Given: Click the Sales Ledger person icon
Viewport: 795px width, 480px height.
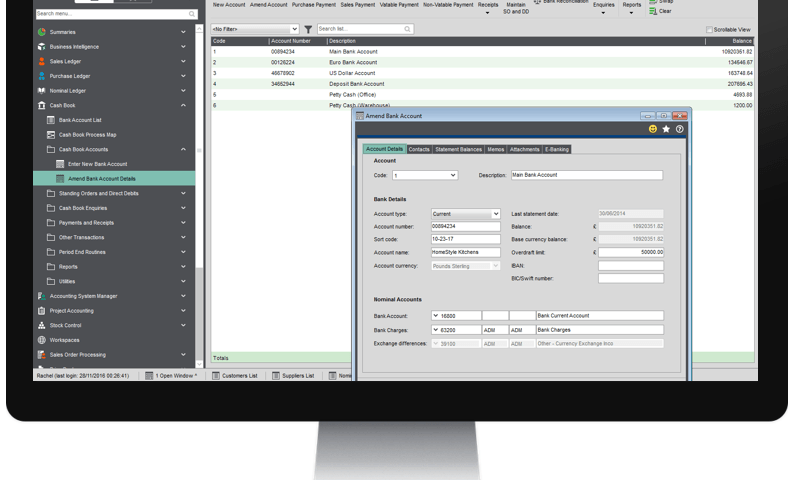Looking at the screenshot, I should [42, 61].
